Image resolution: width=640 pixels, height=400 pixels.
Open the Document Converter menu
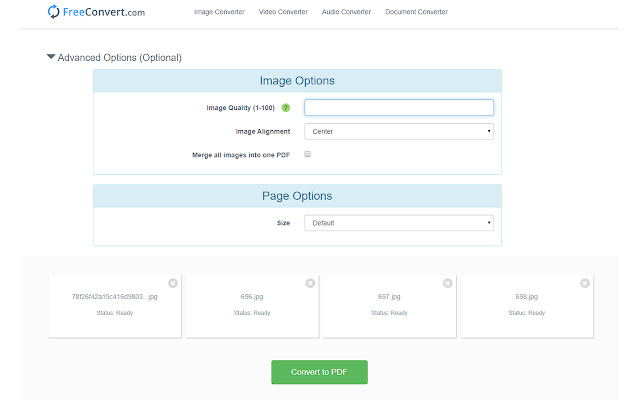coord(416,12)
